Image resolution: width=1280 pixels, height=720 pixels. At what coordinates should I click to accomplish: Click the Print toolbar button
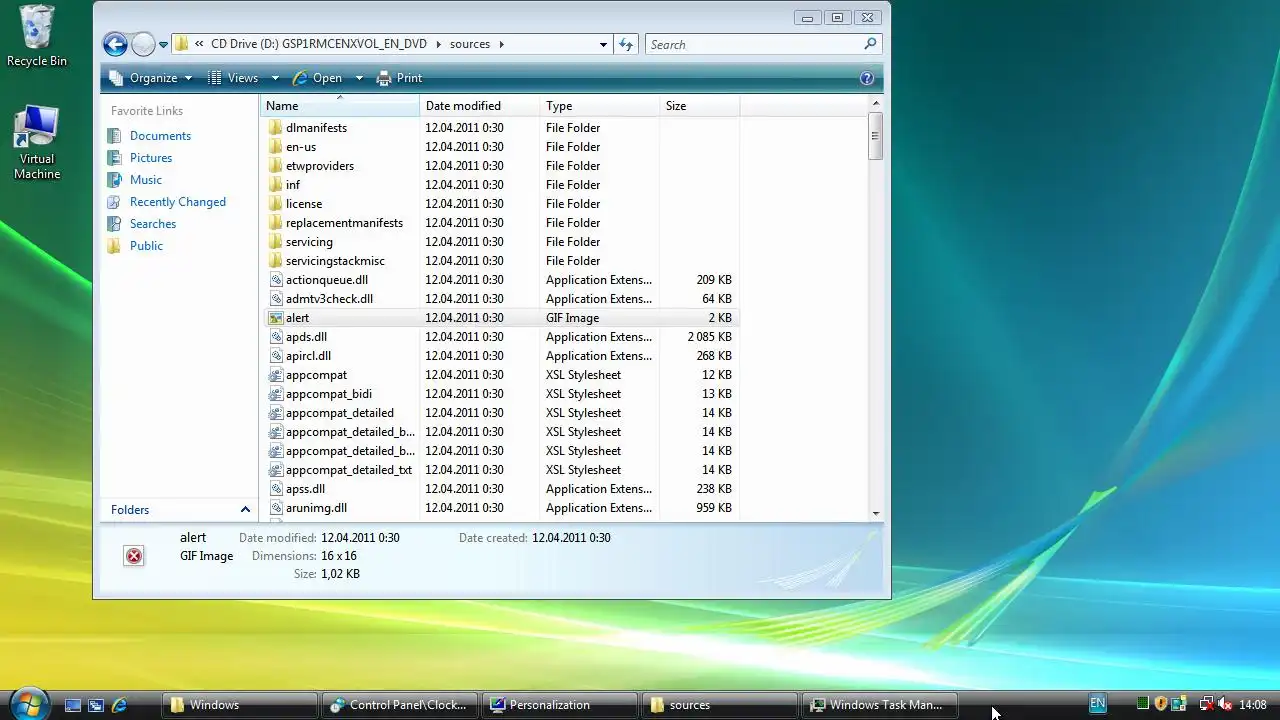click(399, 78)
